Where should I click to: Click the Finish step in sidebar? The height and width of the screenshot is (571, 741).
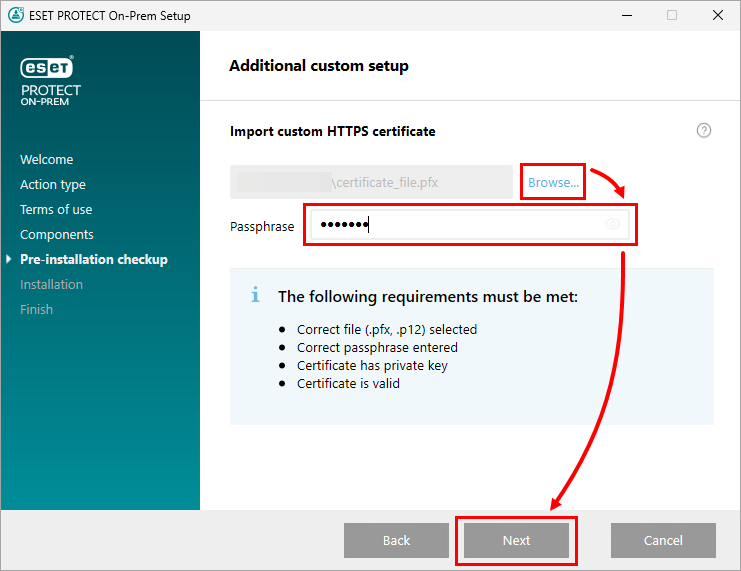tap(36, 310)
